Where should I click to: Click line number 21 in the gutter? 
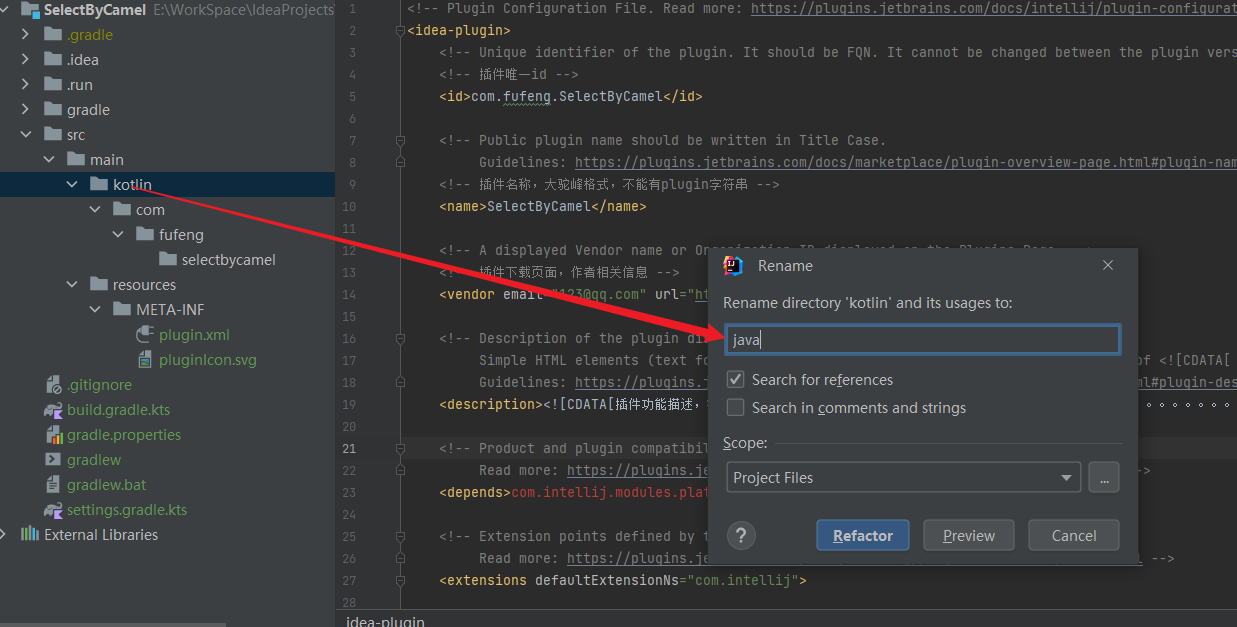coord(349,448)
